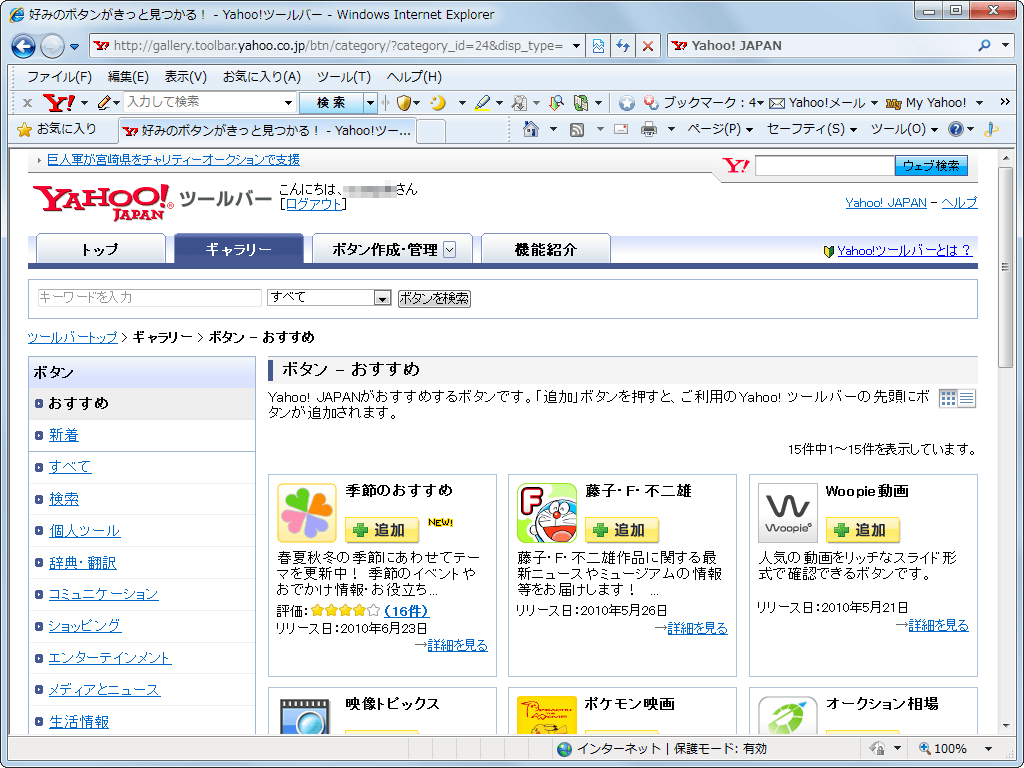1024x768 pixels.
Task: Expand the ボタン作成・管理 tab dropdown arrow
Action: 449,249
